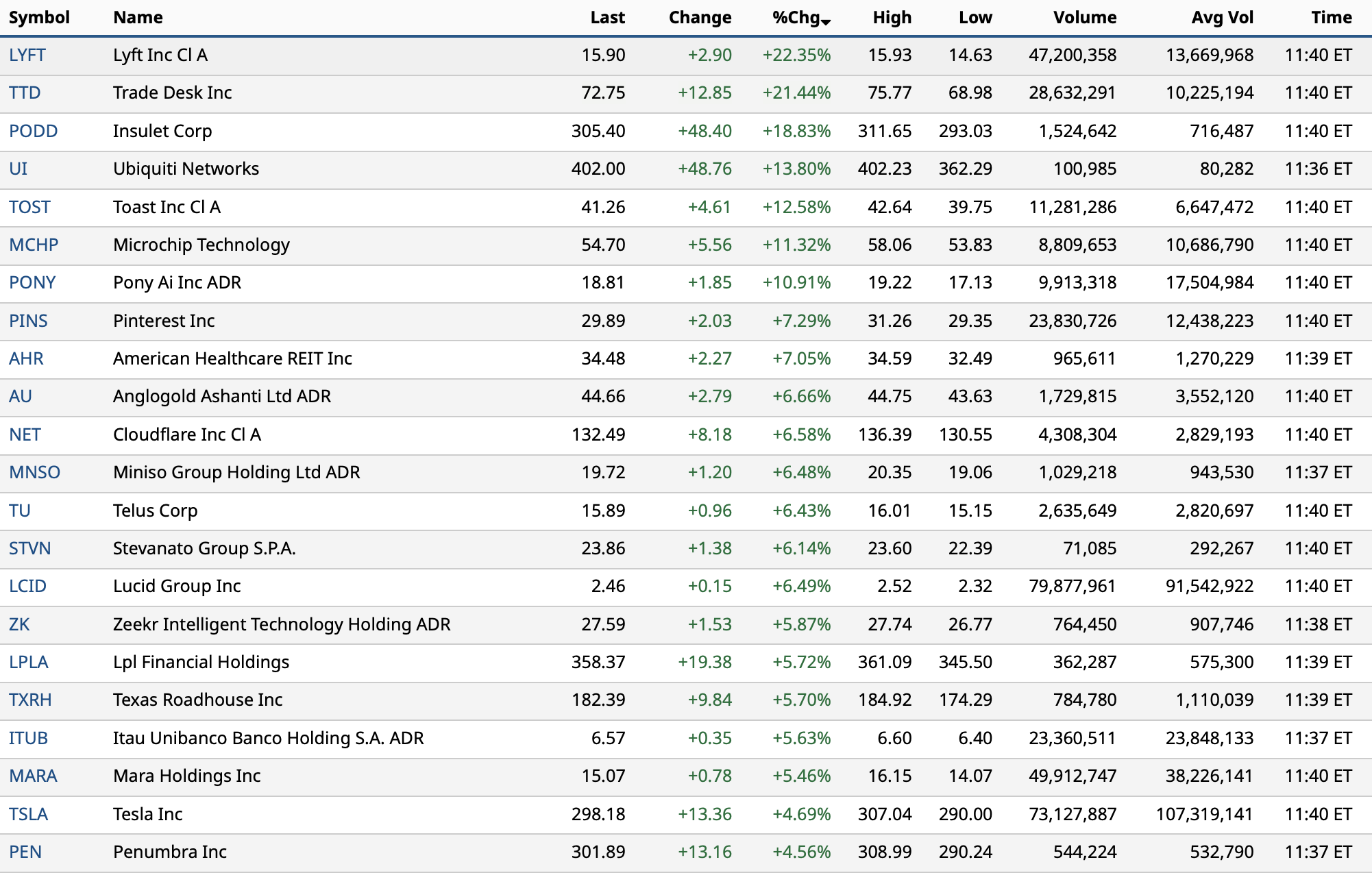The width and height of the screenshot is (1372, 873).
Task: Sort table by Symbol column header
Action: point(39,18)
